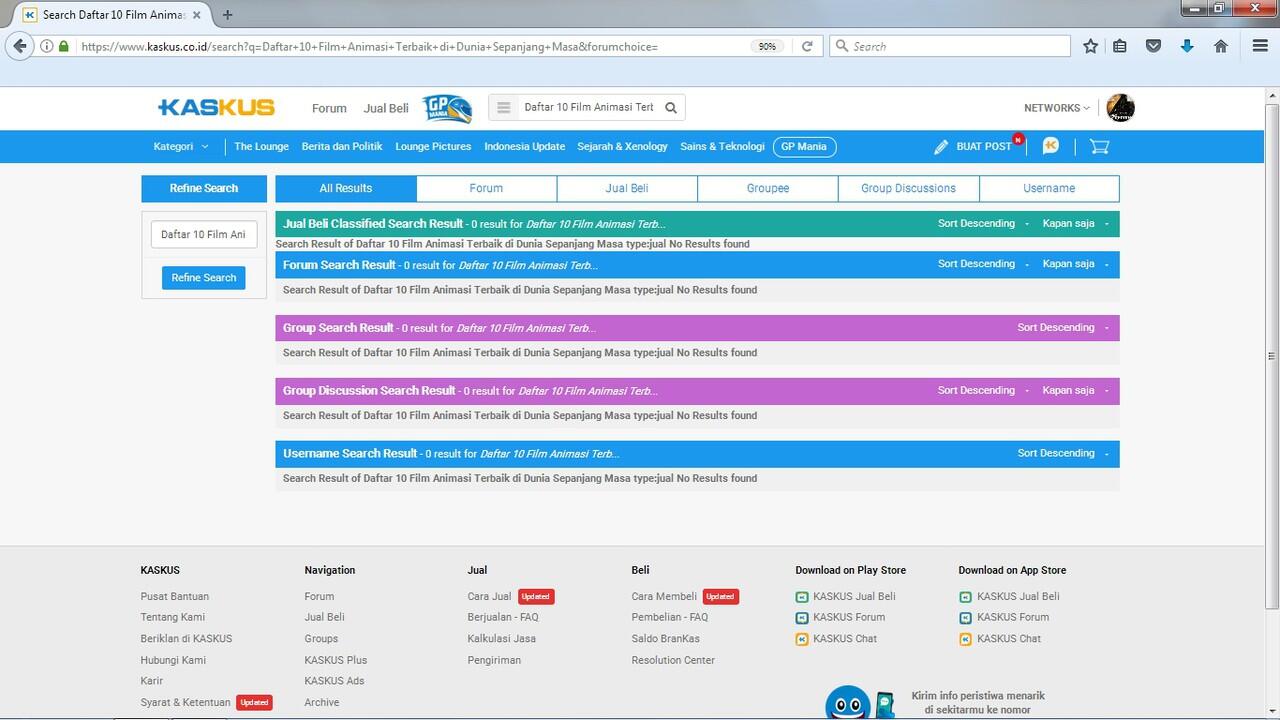The image size is (1280, 720).
Task: Click the hamburger icon in site search box
Action: (504, 108)
